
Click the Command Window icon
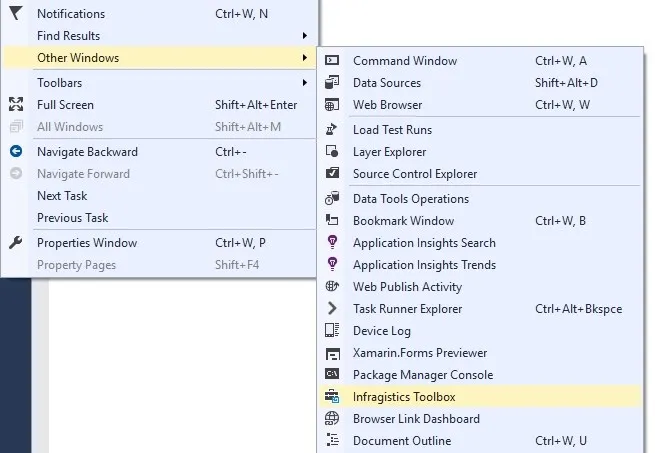click(x=333, y=61)
